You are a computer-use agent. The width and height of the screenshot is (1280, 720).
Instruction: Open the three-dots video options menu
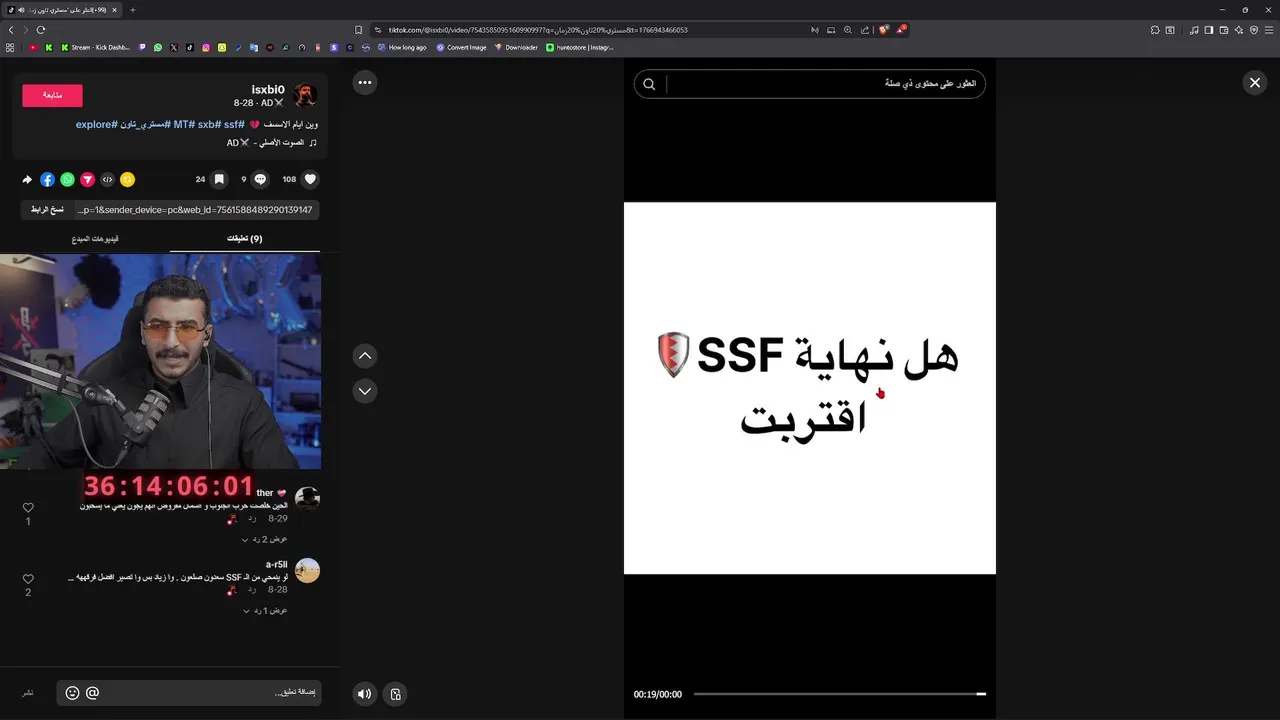365,83
